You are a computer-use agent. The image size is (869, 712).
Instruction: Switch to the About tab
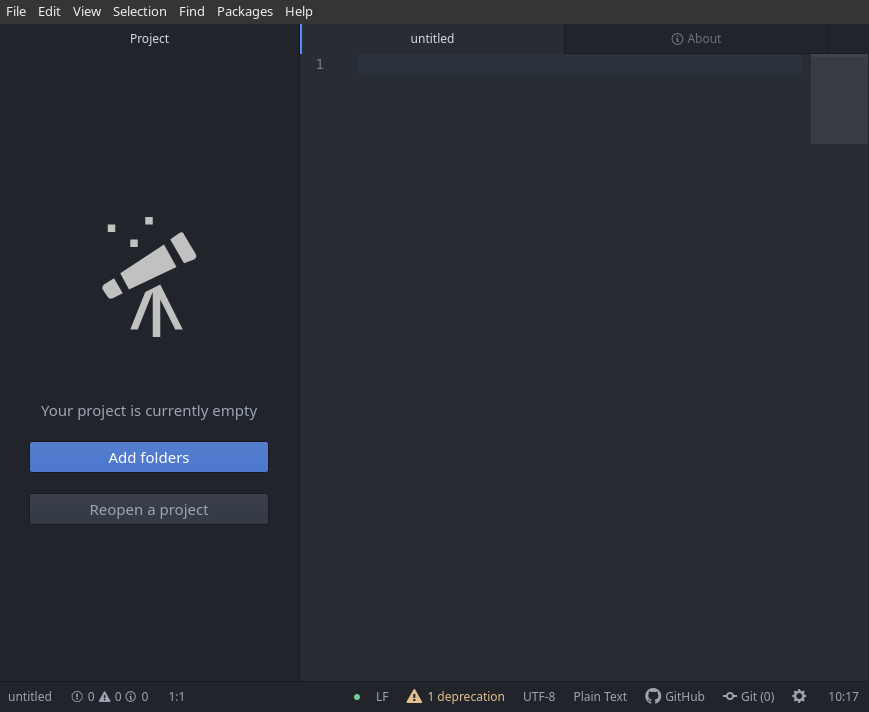[x=696, y=38]
